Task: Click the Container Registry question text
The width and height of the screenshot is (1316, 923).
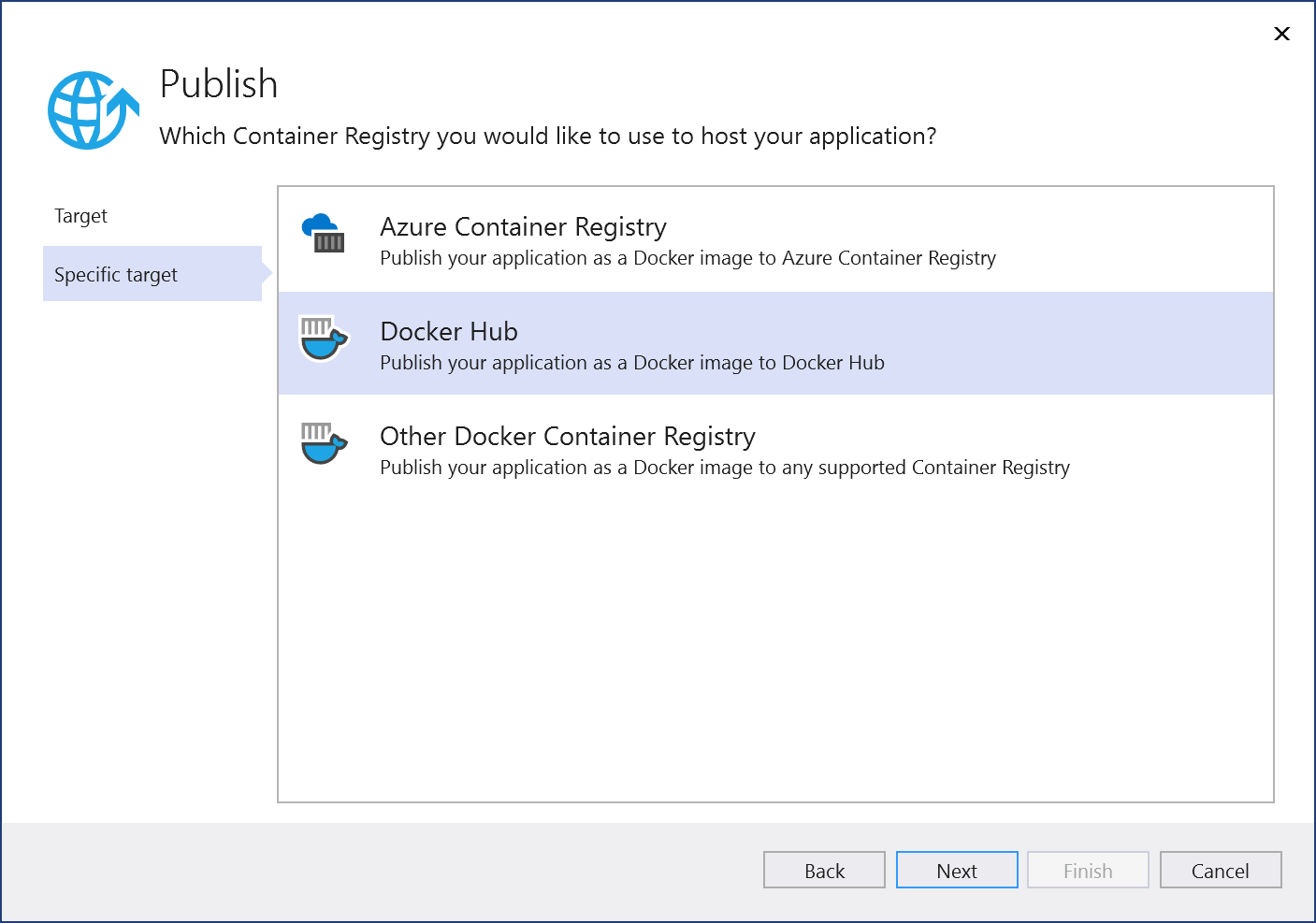Action: tap(547, 136)
